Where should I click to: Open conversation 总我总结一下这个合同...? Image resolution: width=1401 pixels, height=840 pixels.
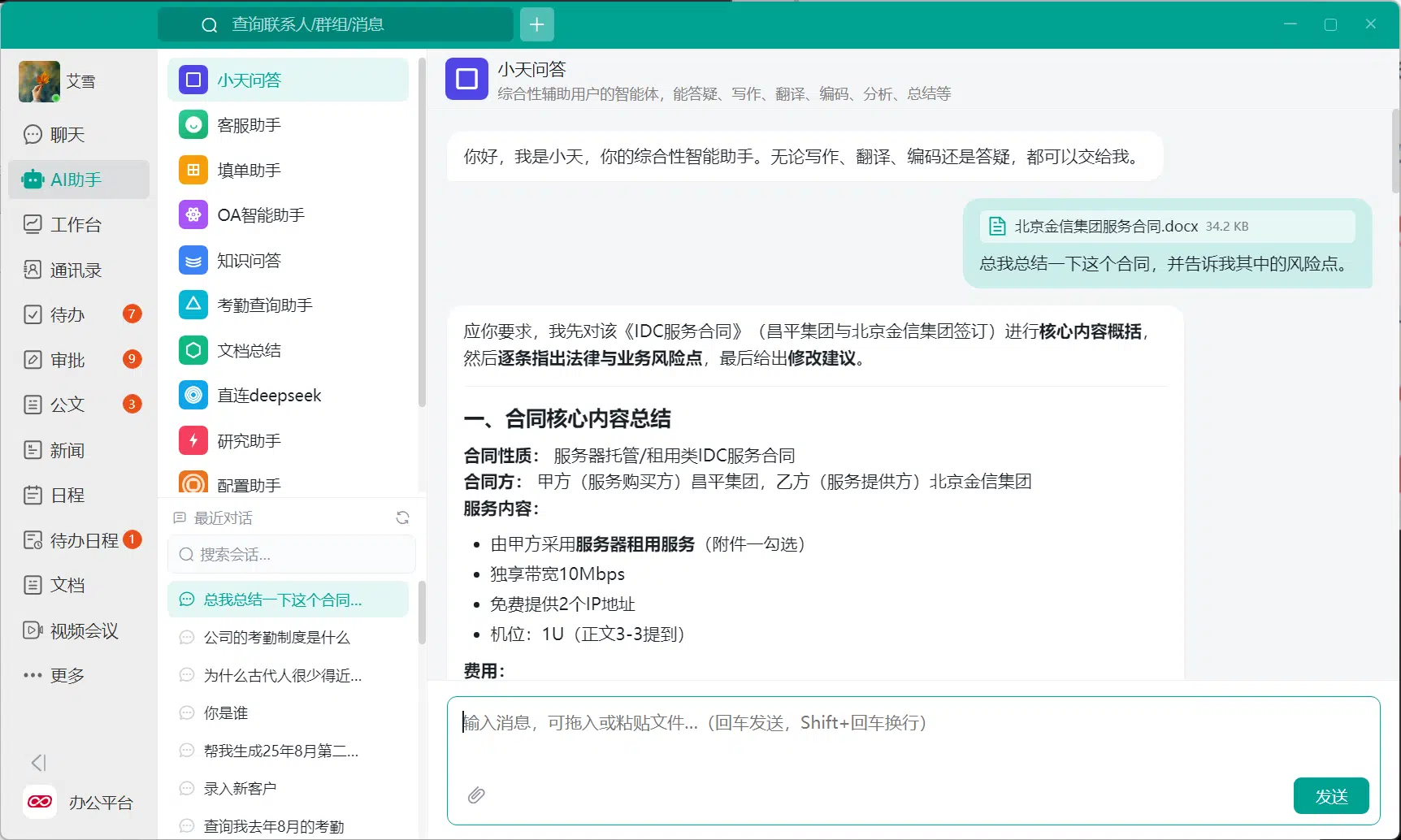288,600
